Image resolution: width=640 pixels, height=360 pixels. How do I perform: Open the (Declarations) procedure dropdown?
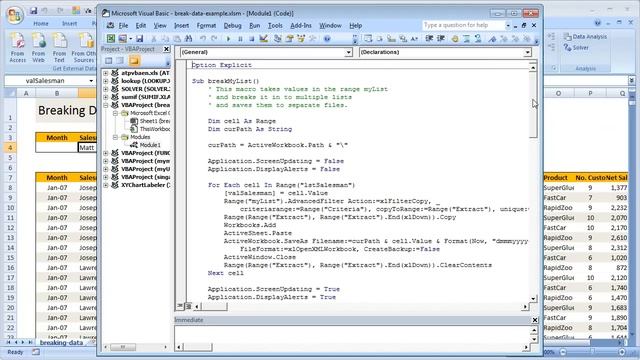[527, 52]
